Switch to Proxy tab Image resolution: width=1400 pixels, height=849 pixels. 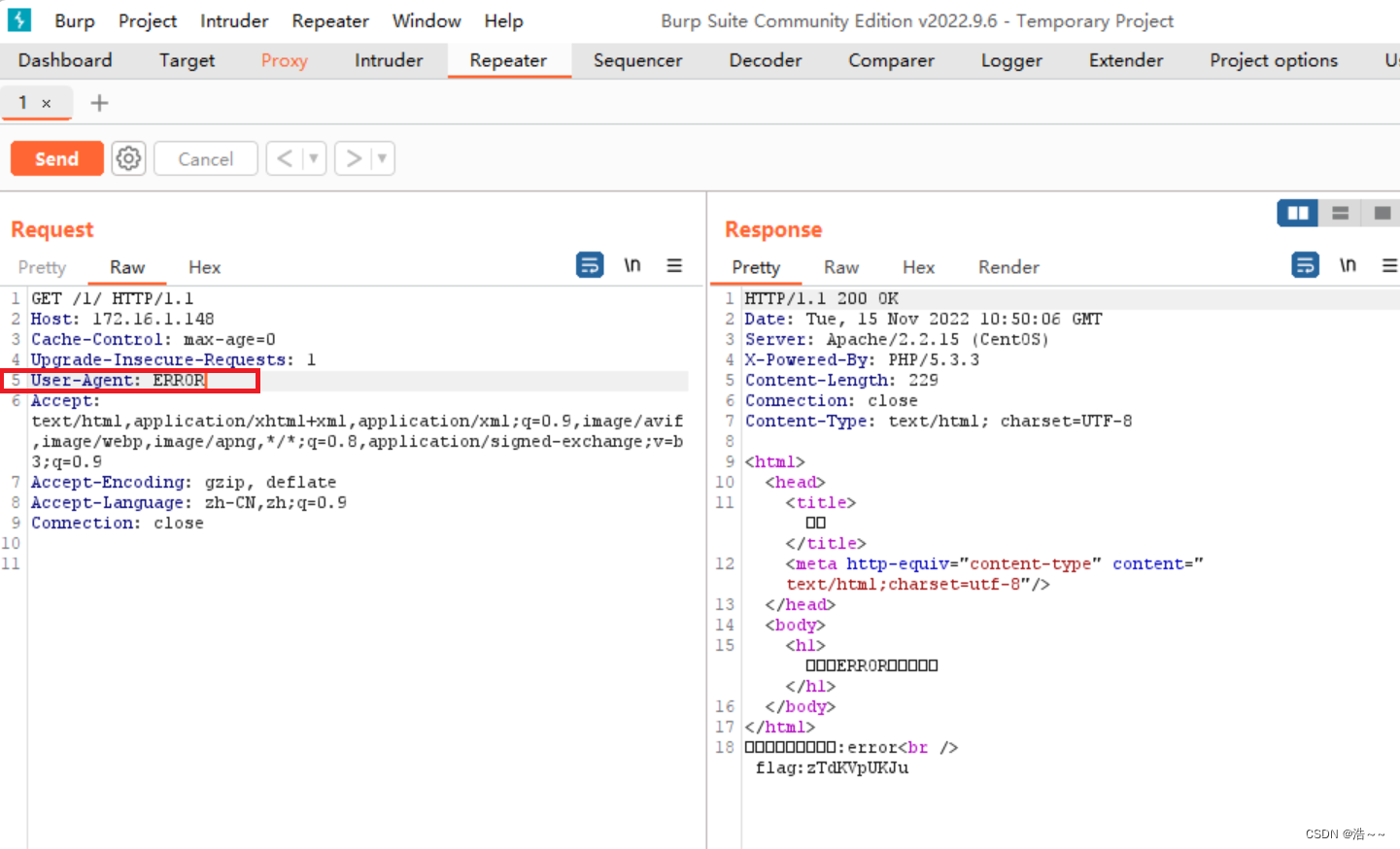point(284,60)
